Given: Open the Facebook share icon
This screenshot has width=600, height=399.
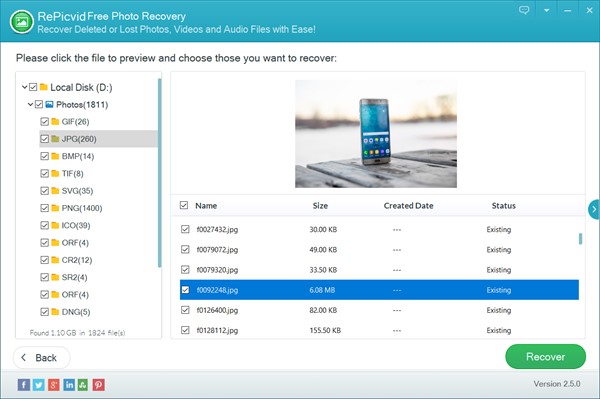Looking at the screenshot, I should pyautogui.click(x=23, y=384).
